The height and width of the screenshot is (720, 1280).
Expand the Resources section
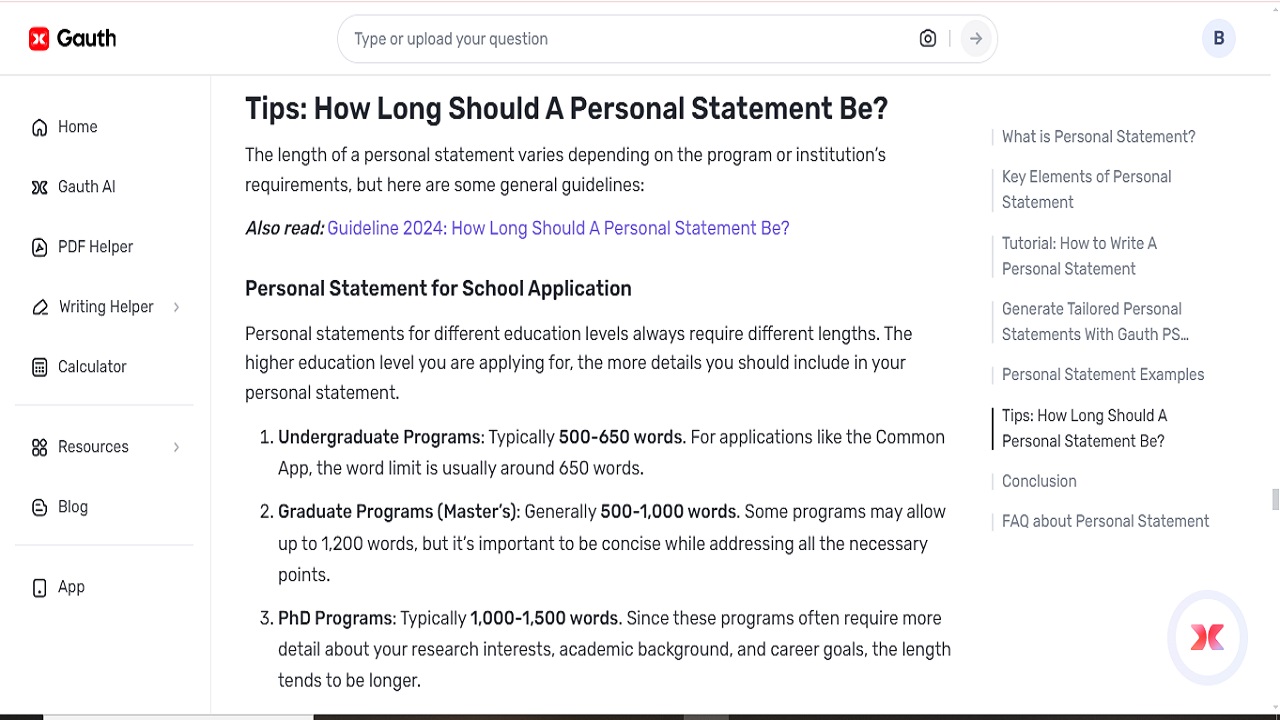point(93,447)
